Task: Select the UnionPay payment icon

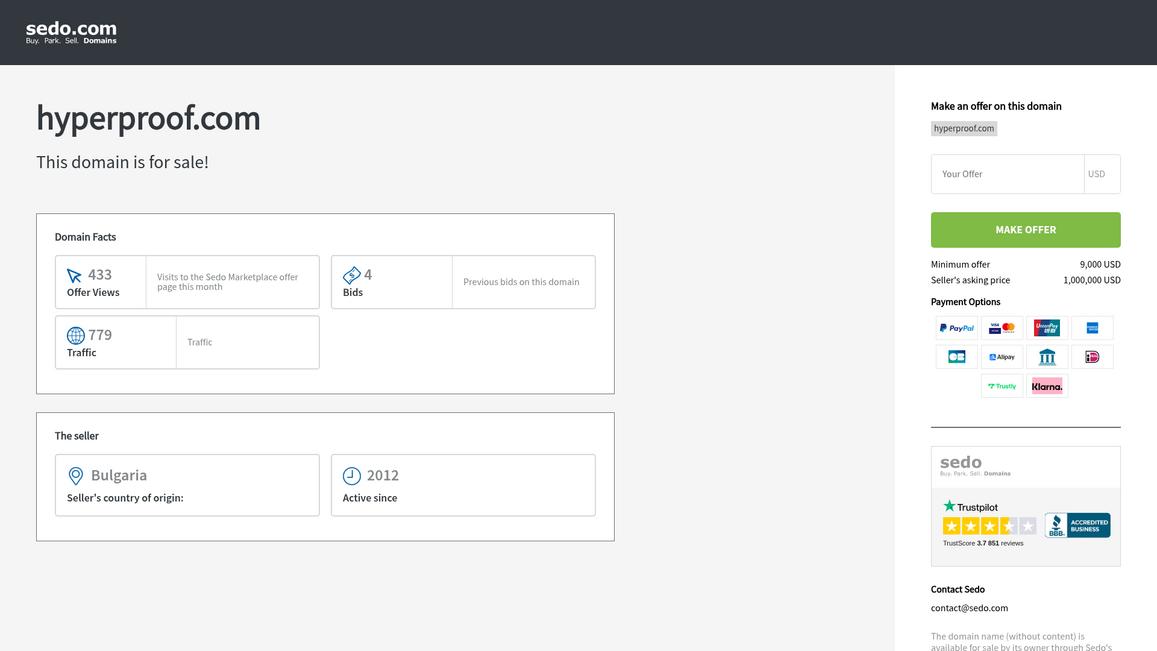Action: click(x=1047, y=328)
